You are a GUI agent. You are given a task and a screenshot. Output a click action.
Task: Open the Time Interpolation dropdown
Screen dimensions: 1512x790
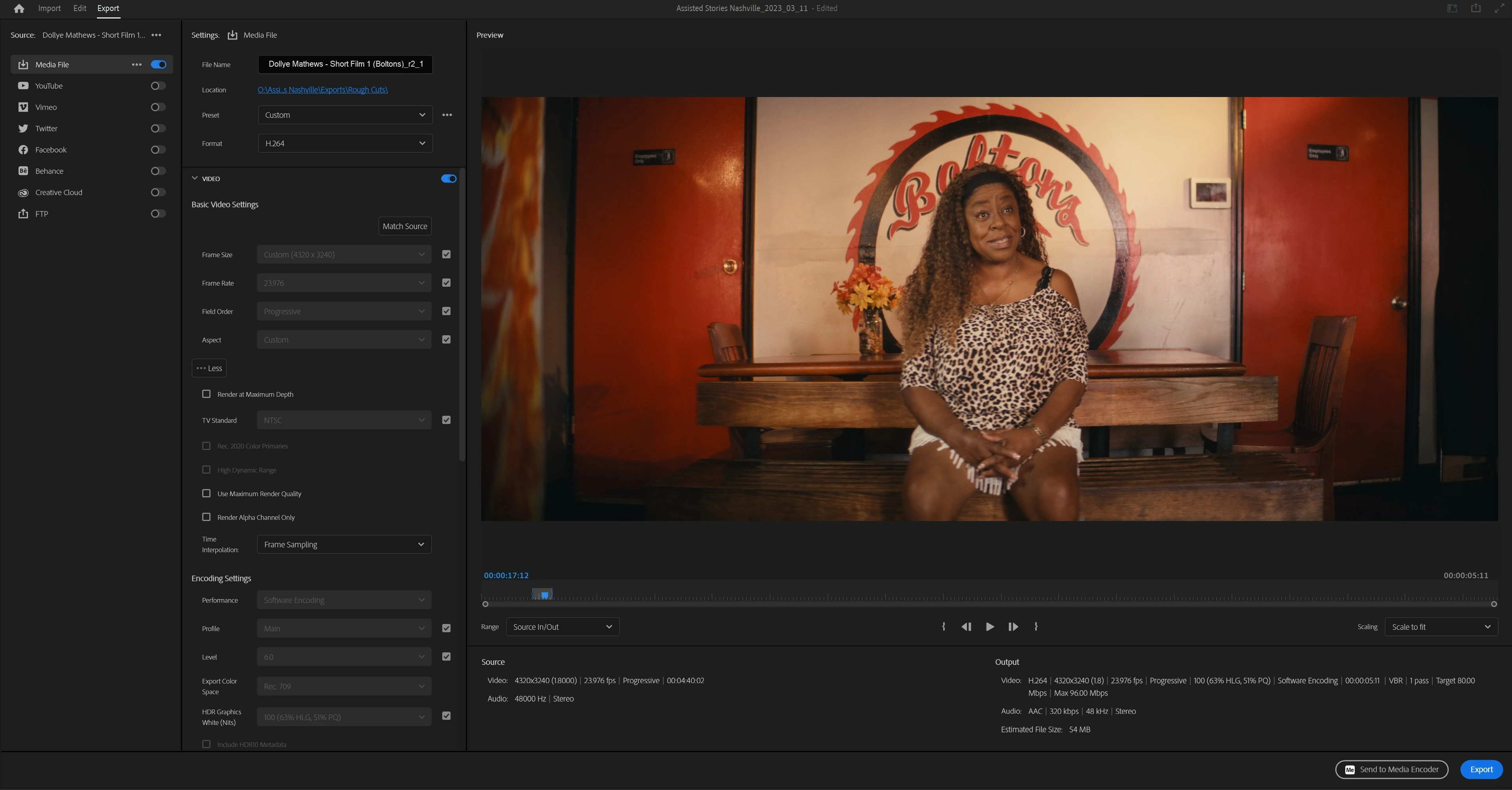[x=344, y=545]
